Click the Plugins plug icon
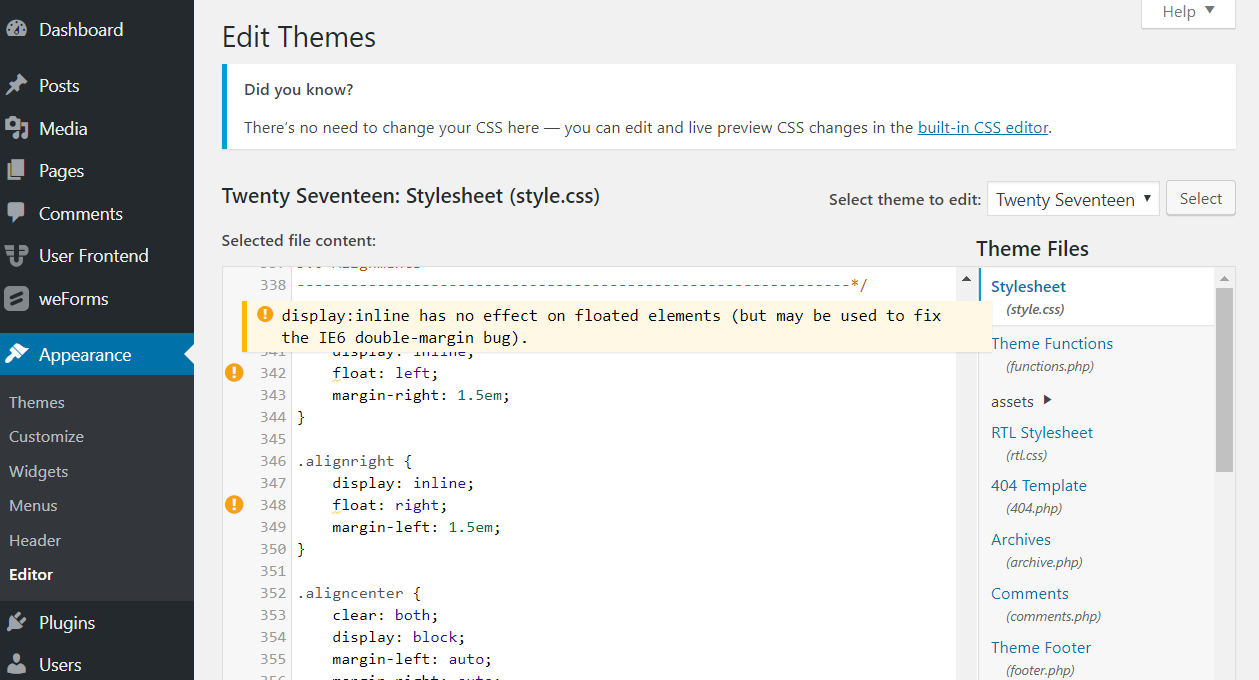This screenshot has height=680, width=1259. click(16, 622)
